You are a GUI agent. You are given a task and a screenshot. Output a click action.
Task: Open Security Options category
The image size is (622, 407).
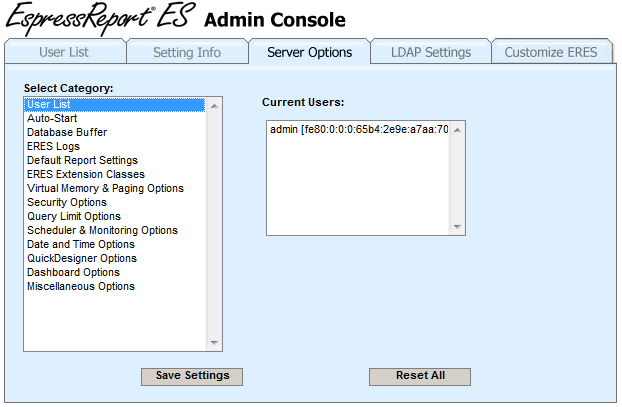click(x=115, y=202)
